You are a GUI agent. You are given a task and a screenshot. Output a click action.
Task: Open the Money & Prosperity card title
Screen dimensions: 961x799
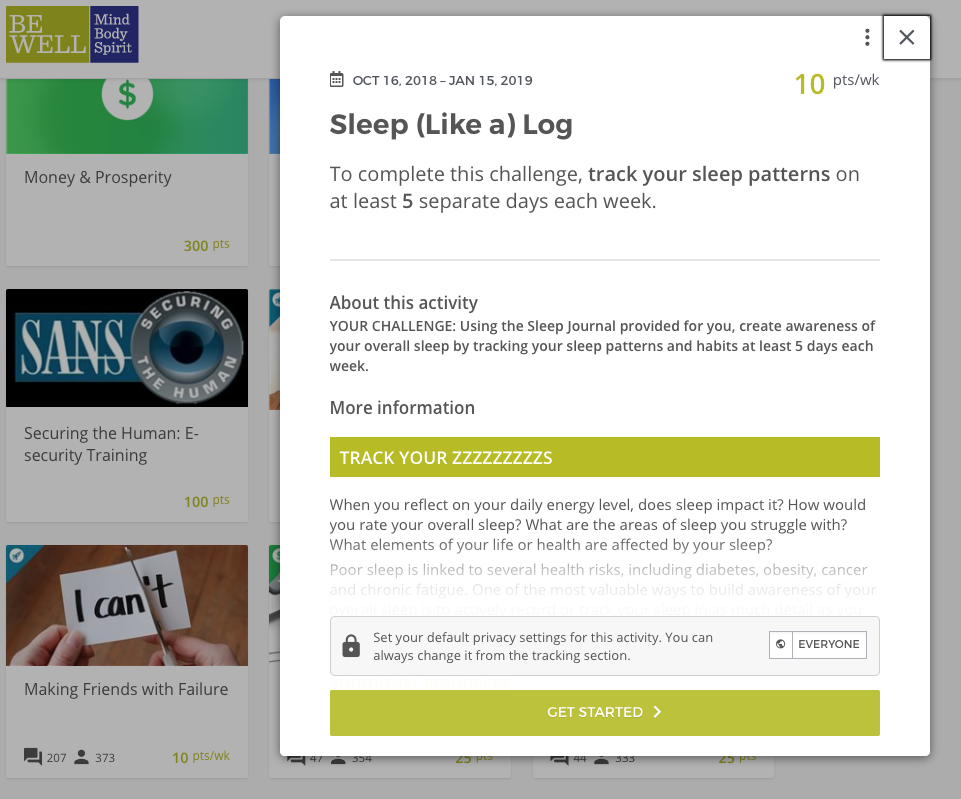coord(98,178)
